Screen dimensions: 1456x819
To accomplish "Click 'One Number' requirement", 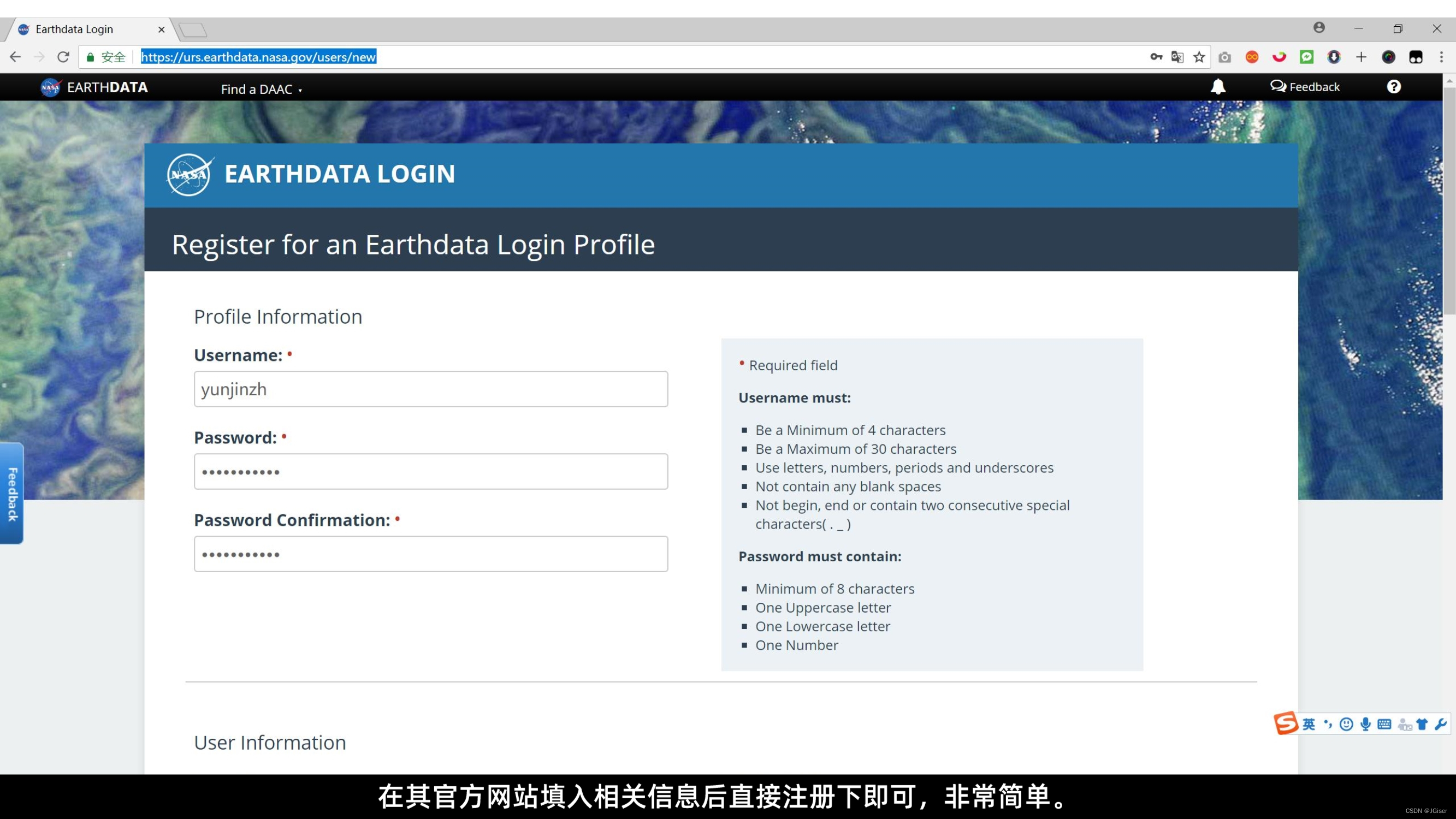I will 797,645.
